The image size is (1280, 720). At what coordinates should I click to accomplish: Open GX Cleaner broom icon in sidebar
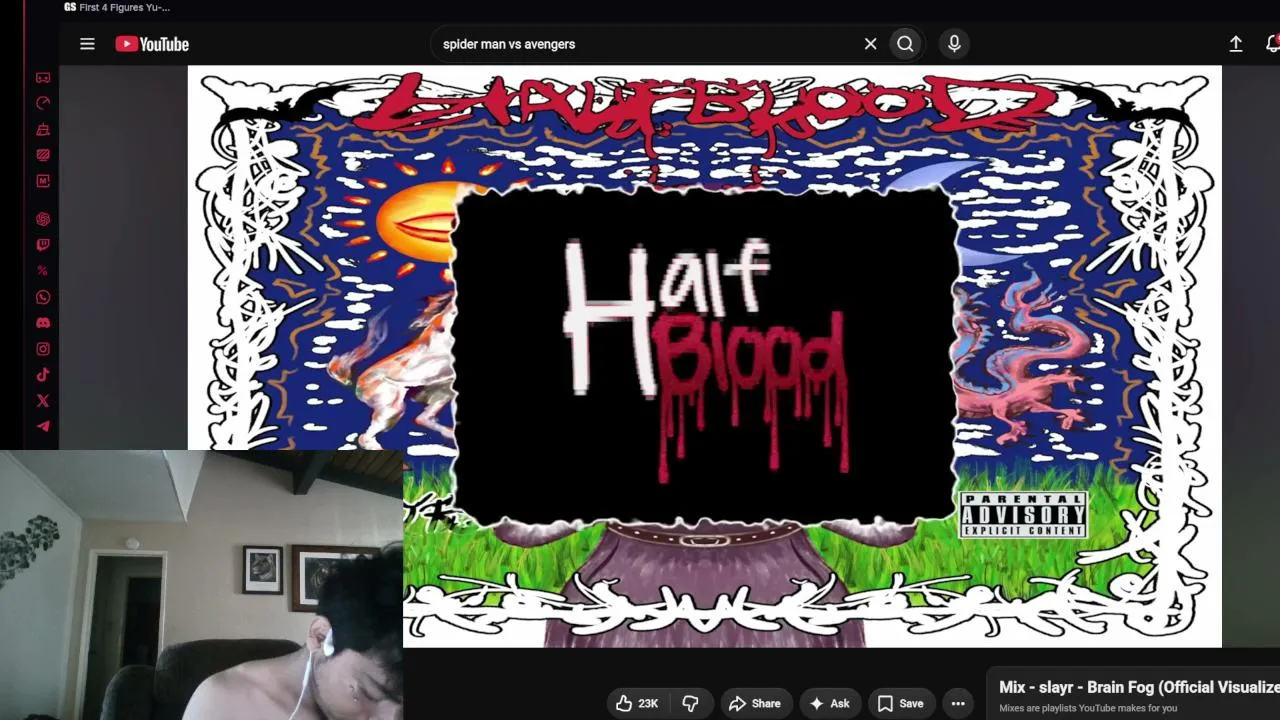[x=43, y=129]
